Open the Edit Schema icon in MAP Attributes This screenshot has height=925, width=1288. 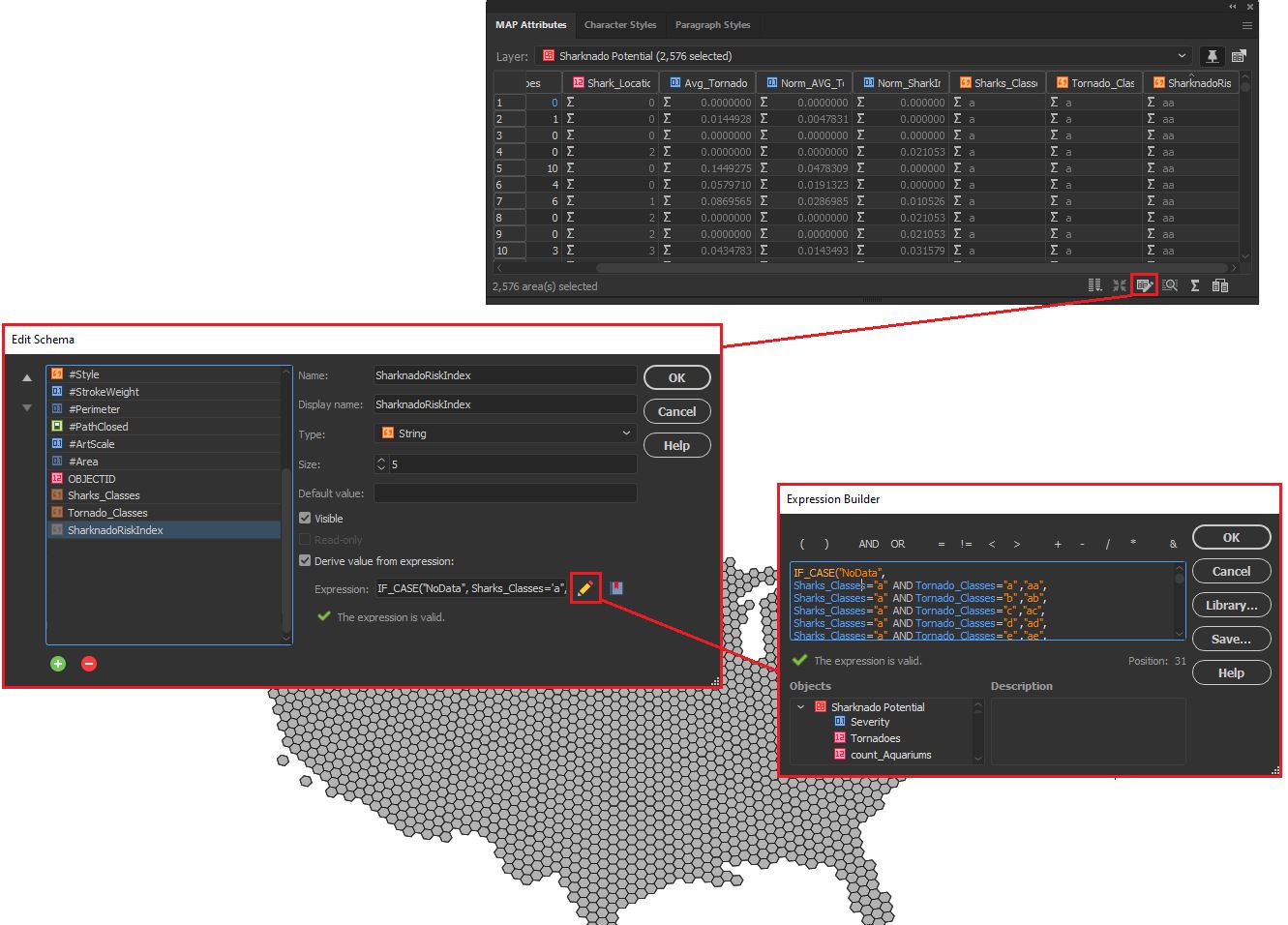click(x=1145, y=284)
